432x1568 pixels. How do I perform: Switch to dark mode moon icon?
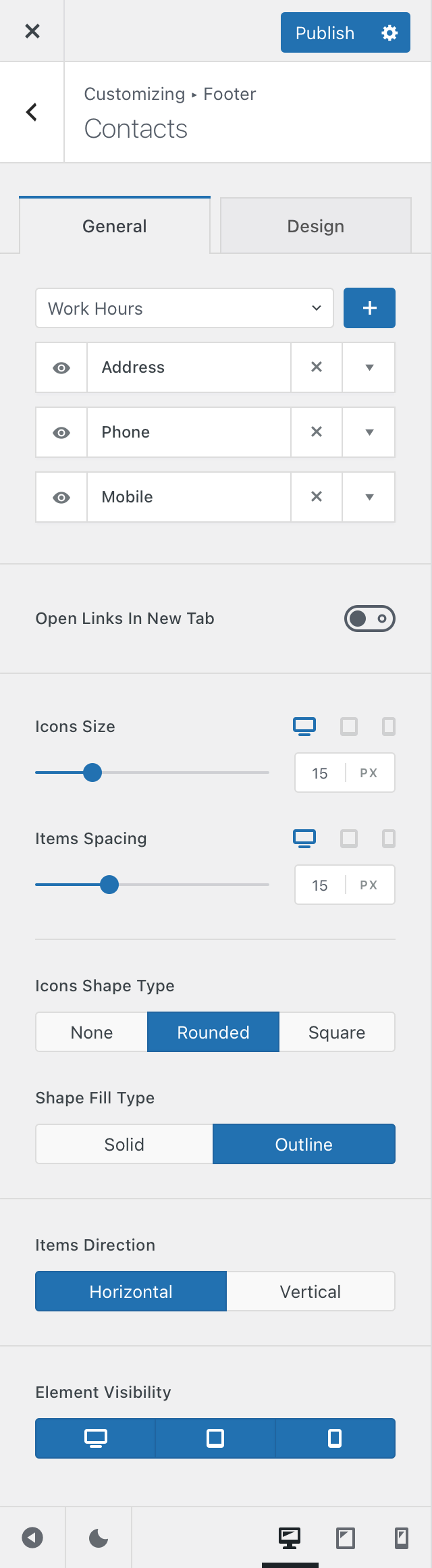(x=99, y=1538)
